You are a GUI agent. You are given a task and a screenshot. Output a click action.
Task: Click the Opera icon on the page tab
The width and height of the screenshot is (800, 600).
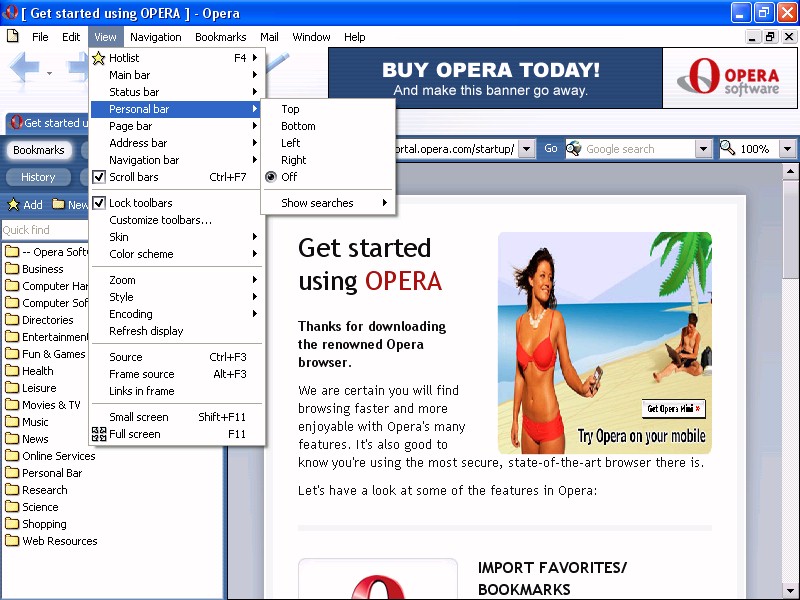pos(16,122)
